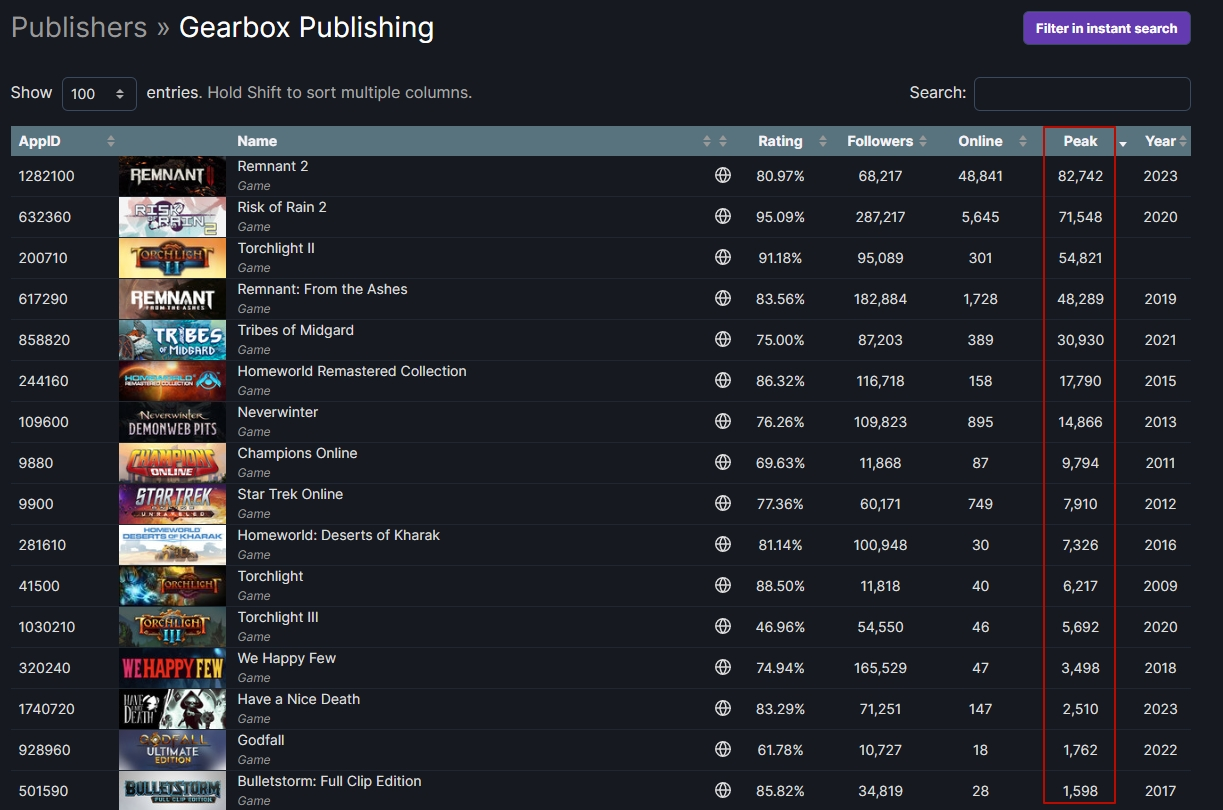Click the globe icon in Torchlight II row

point(723,258)
